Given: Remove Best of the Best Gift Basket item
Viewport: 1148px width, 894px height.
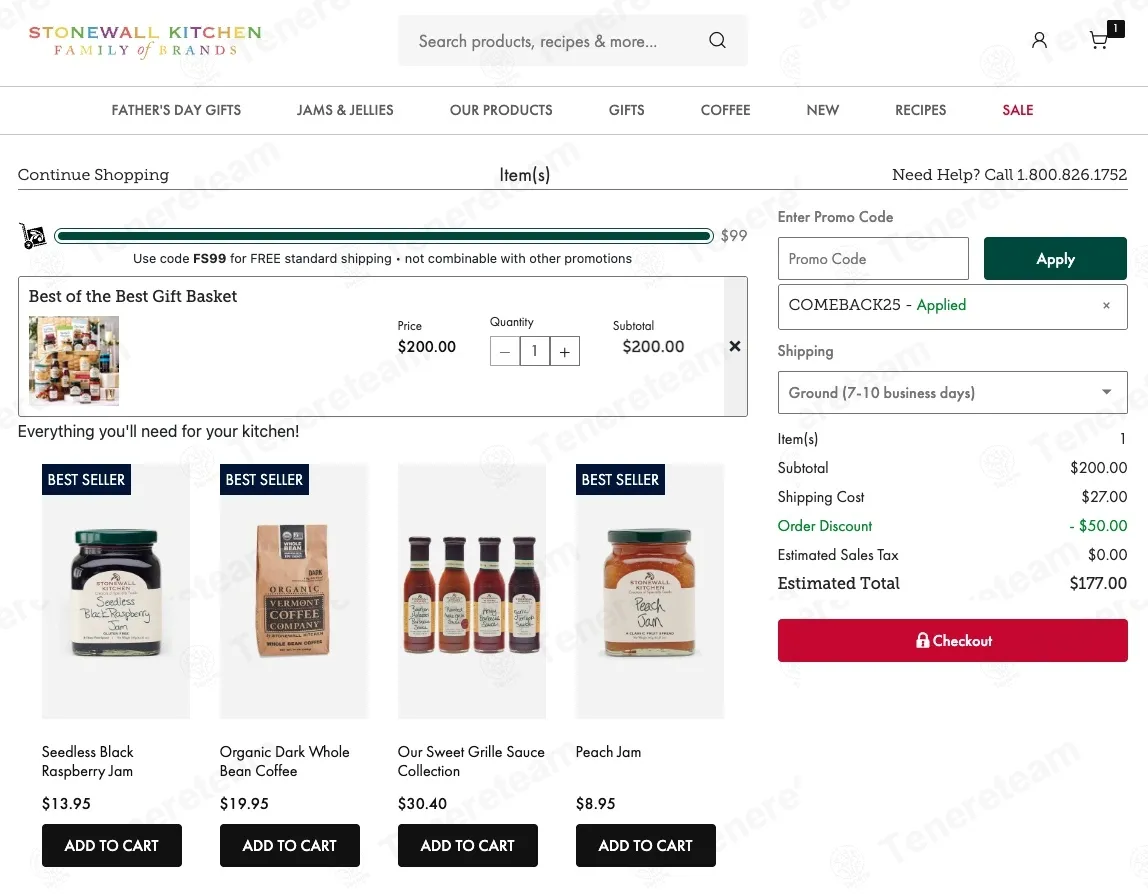Looking at the screenshot, I should (x=735, y=346).
